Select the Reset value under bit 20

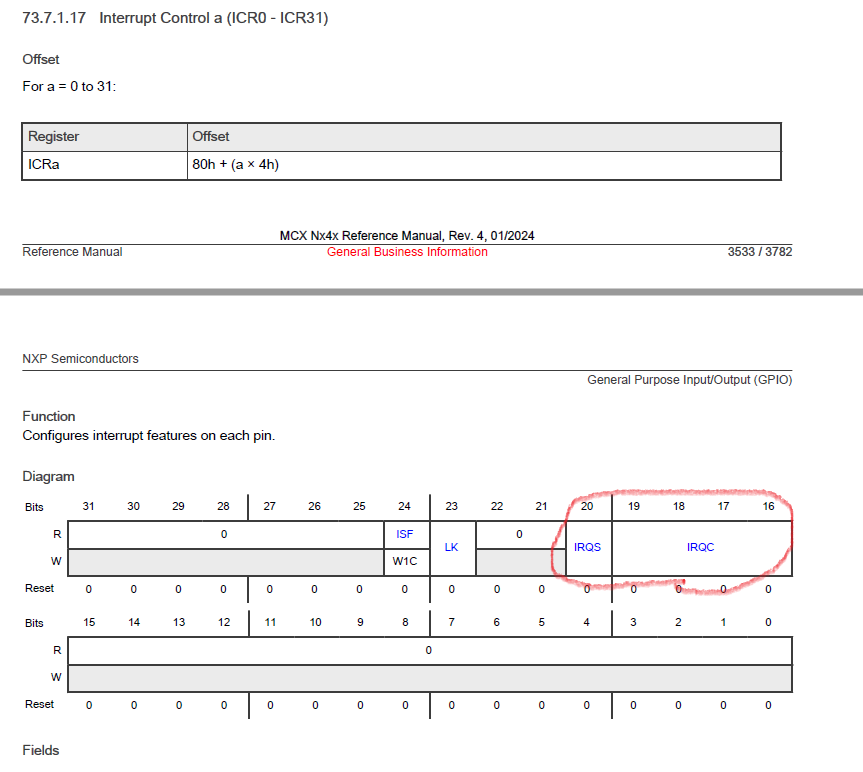(x=587, y=589)
